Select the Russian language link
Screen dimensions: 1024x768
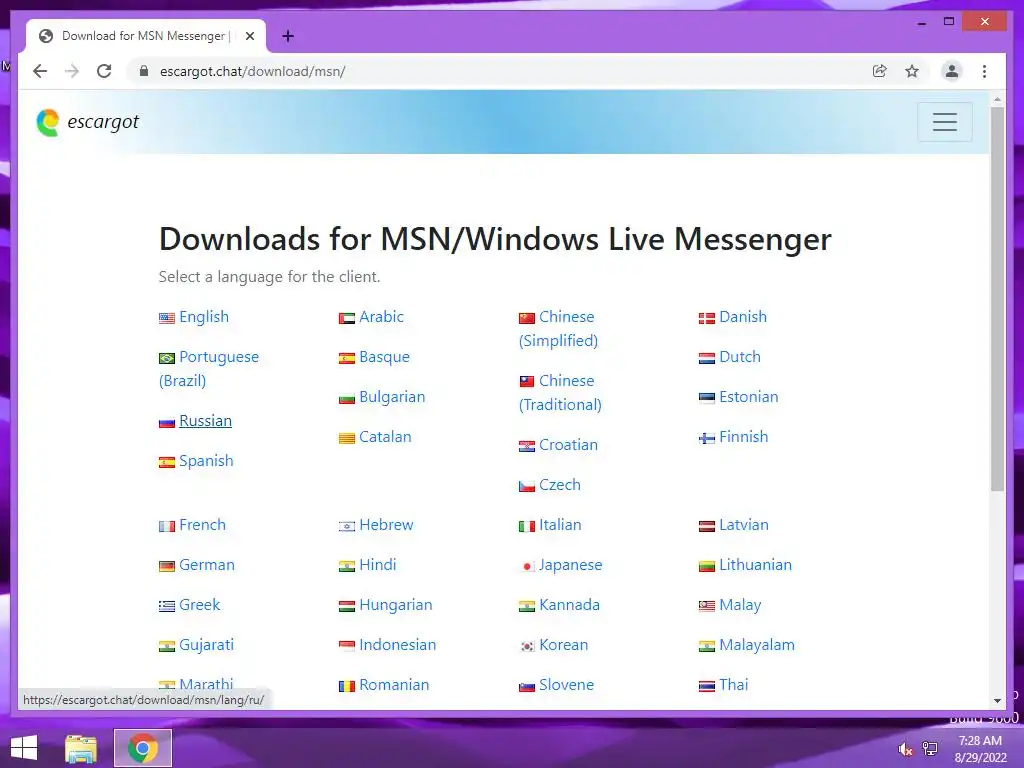(x=205, y=421)
